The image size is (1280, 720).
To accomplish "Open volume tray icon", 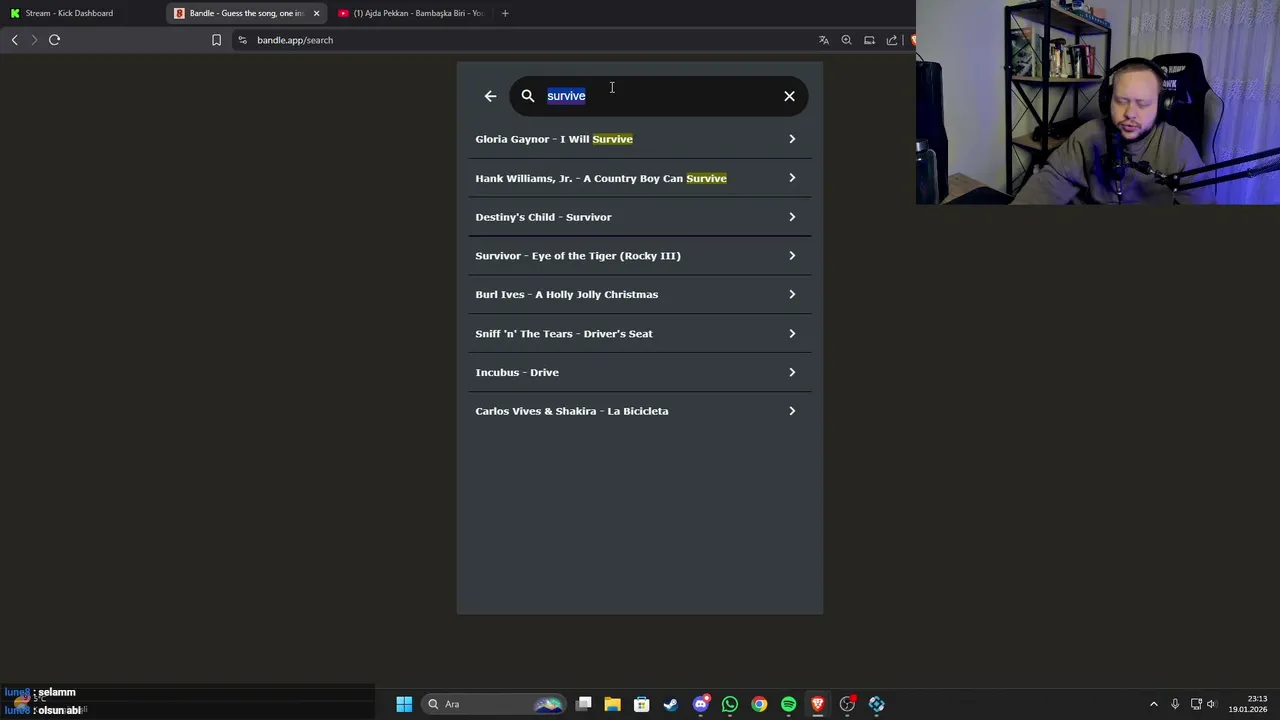I will click(x=1212, y=704).
